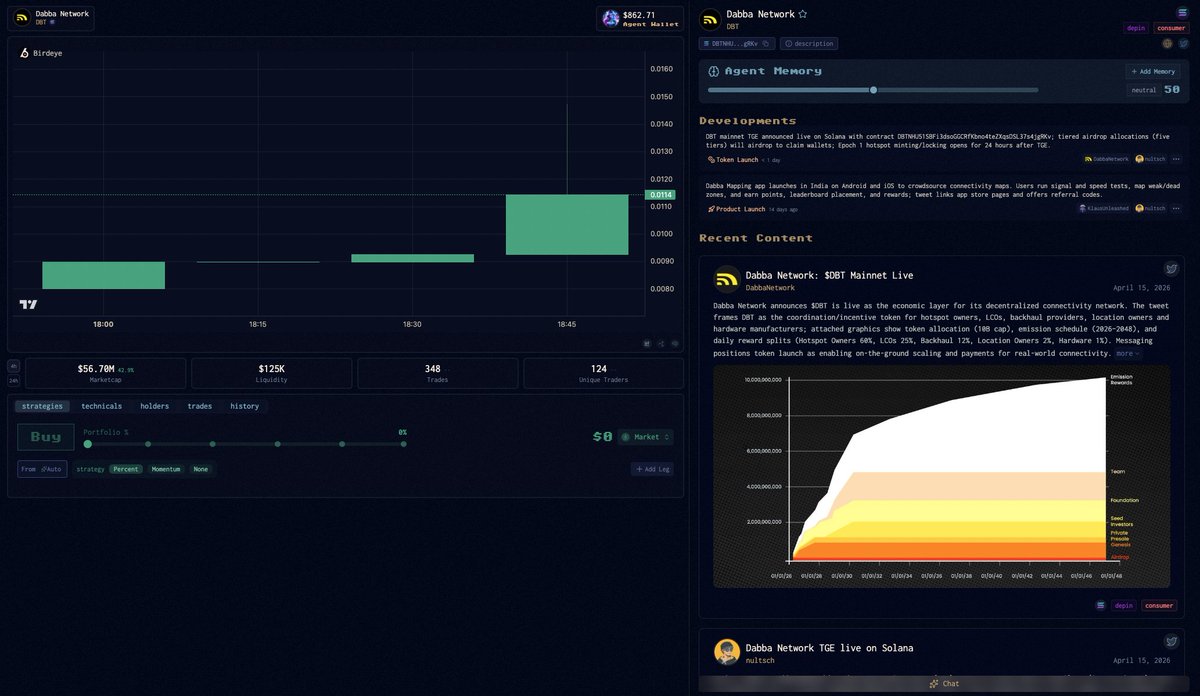Copy the DBTNHU...gRKv contract address
1200x696 pixels.
(x=766, y=43)
